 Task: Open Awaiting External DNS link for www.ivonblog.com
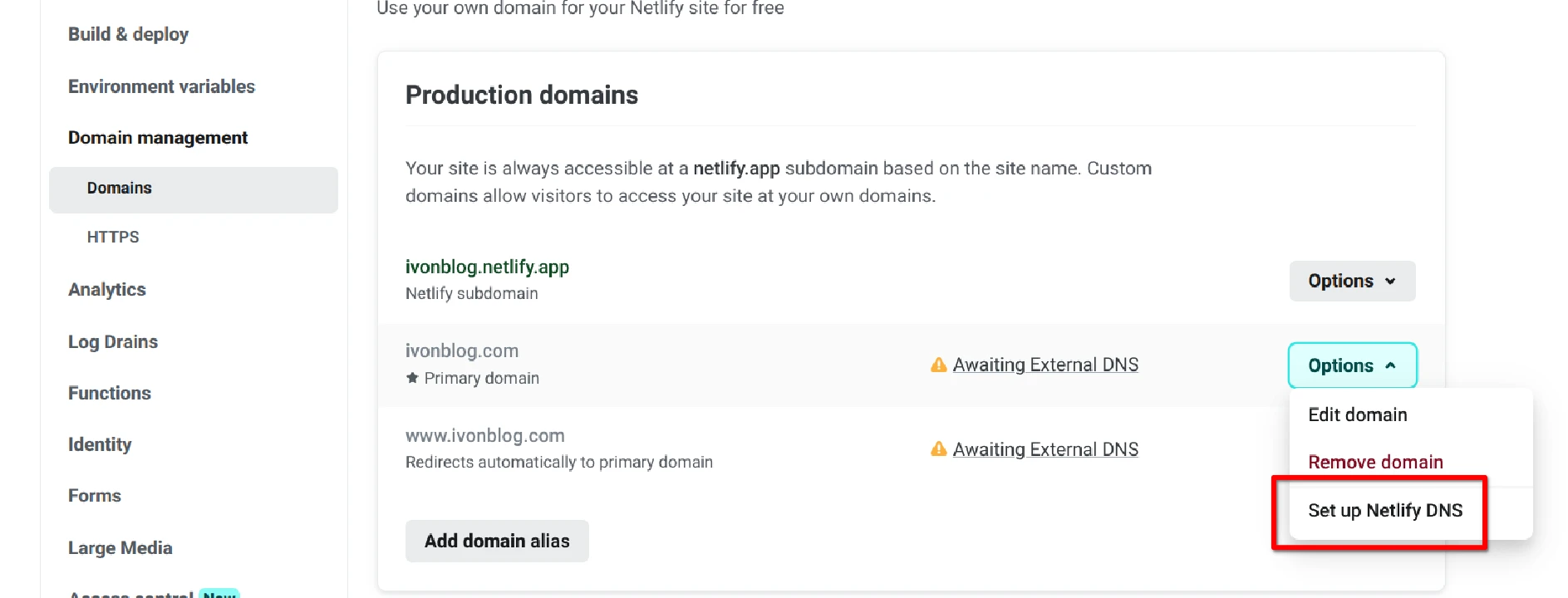[1045, 449]
